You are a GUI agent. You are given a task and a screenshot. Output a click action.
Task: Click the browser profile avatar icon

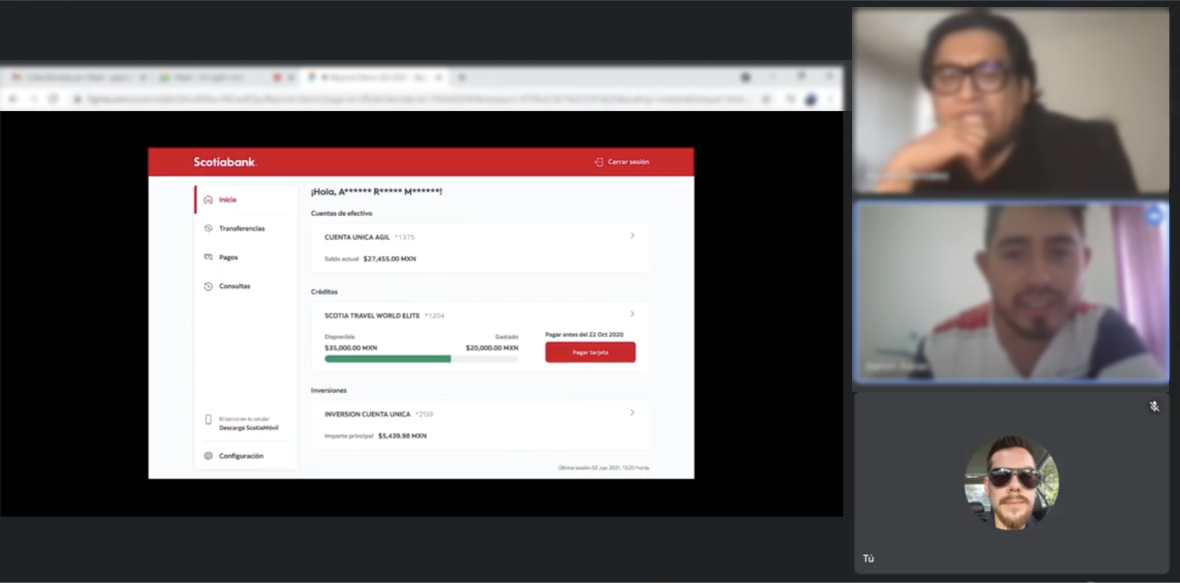[810, 99]
